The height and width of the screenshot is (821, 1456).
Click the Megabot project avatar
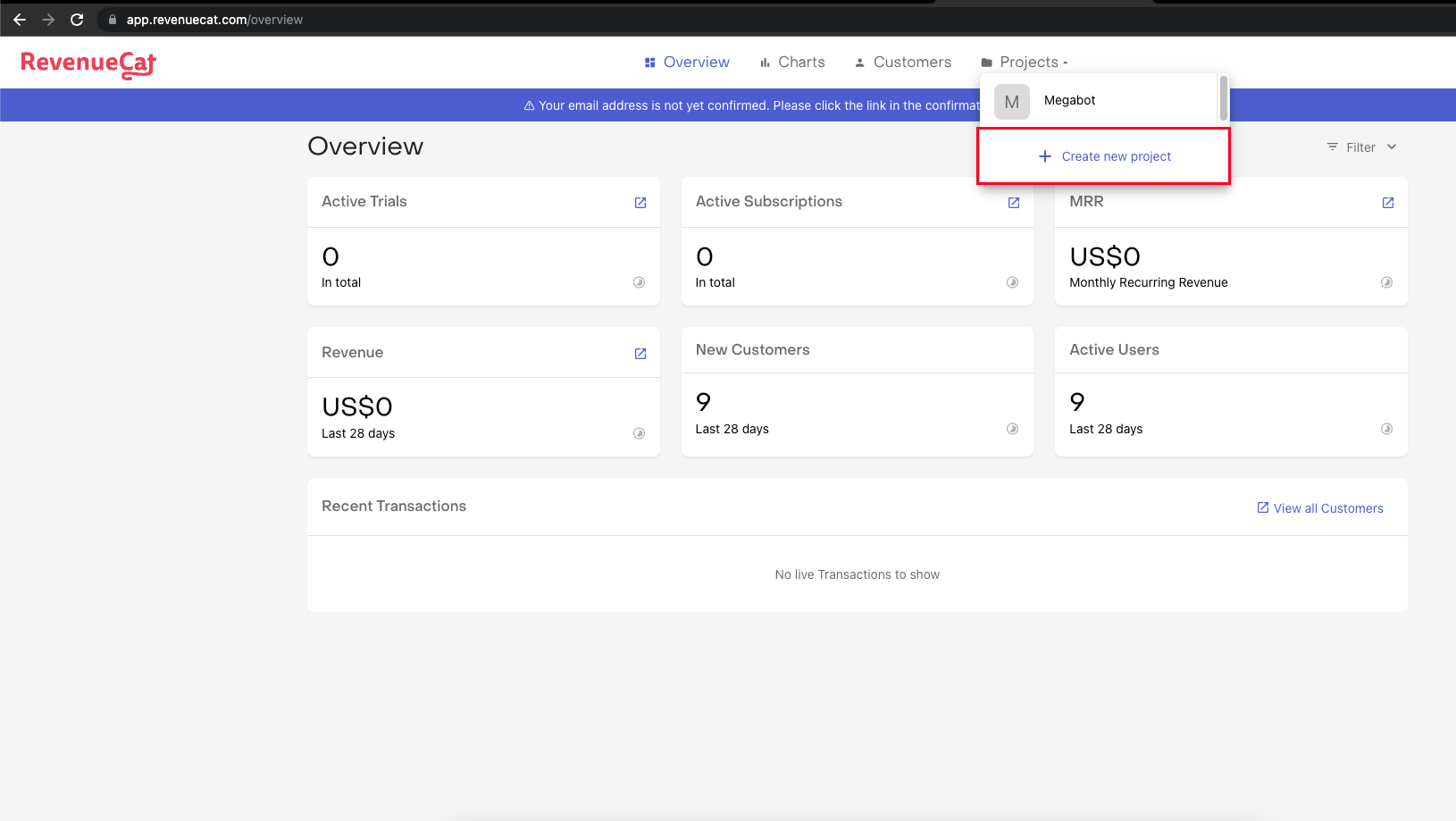1012,102
